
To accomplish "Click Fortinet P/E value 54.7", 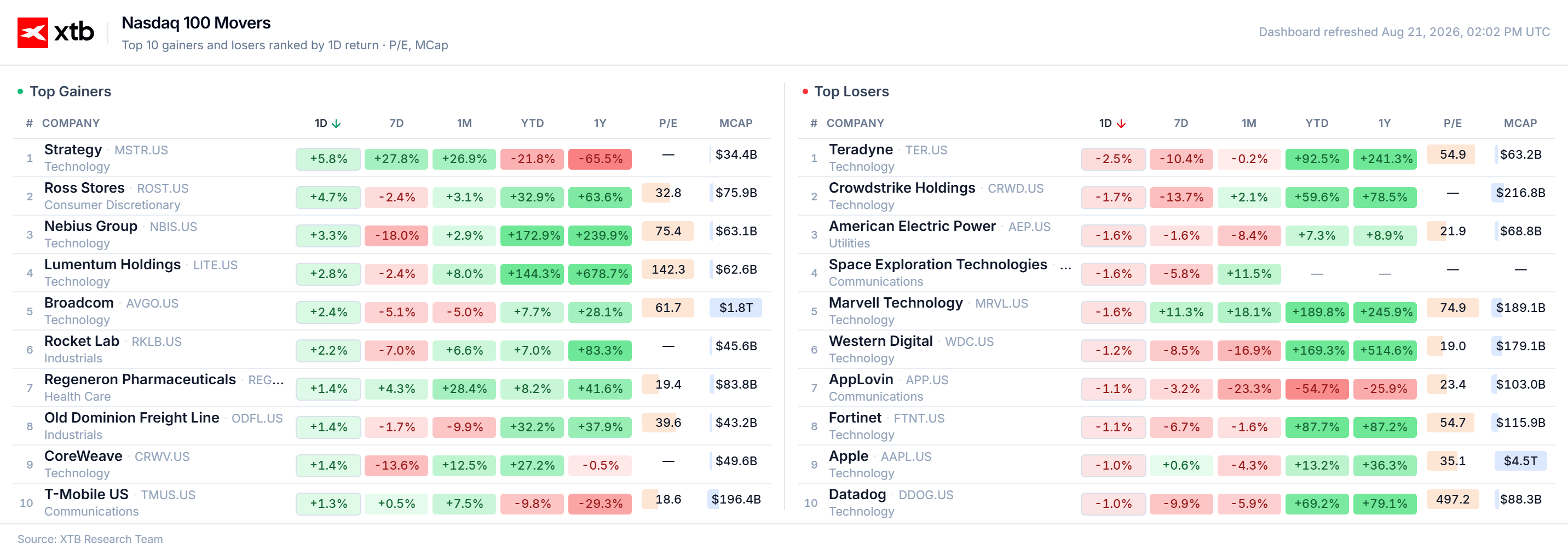I will (x=1452, y=423).
